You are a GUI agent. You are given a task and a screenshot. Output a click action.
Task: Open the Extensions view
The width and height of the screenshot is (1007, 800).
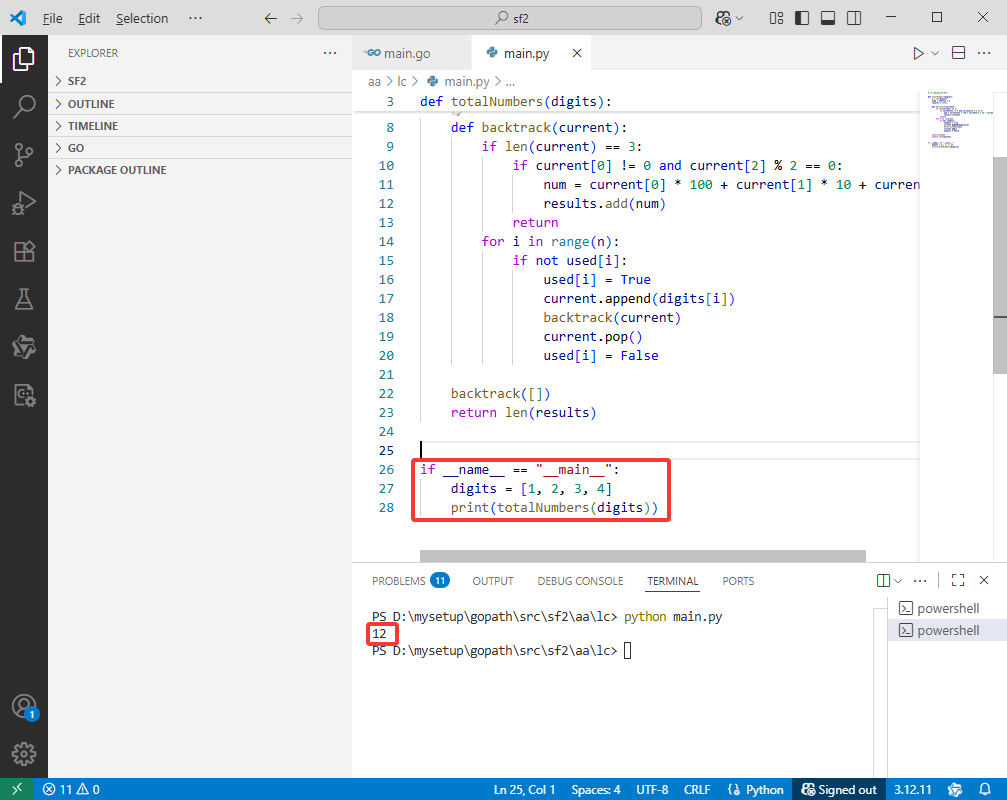24,251
